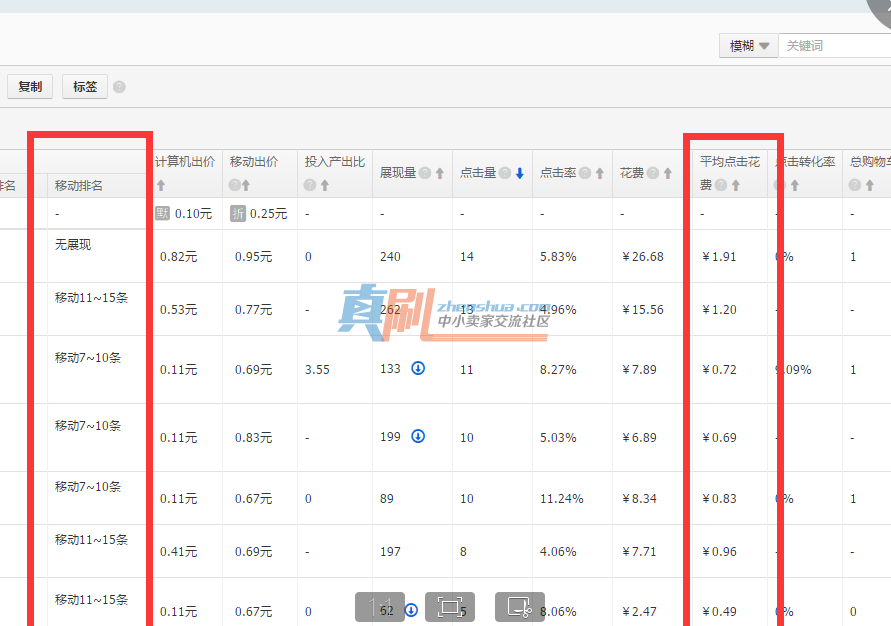Viewport: 891px width, 626px height.
Task: Click the 1:1 original size viewer button
Action: pos(380,607)
